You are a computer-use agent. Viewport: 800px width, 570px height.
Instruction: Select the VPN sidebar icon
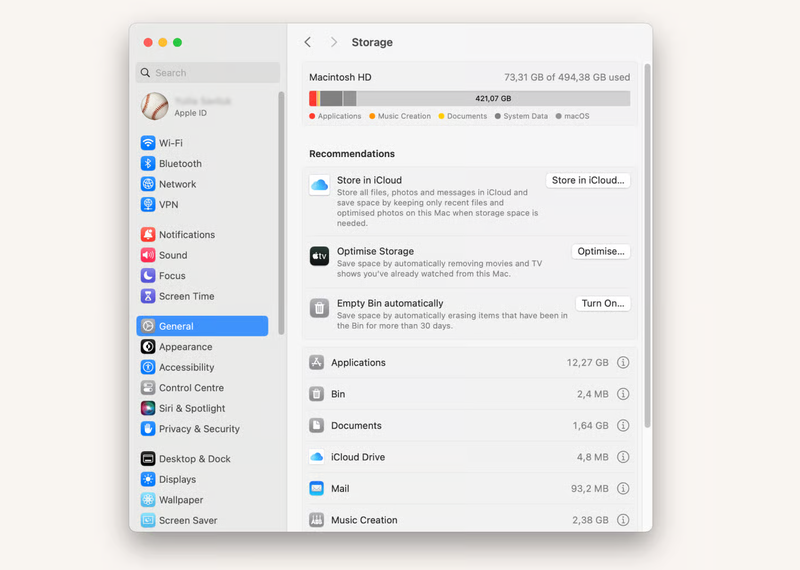click(x=148, y=204)
